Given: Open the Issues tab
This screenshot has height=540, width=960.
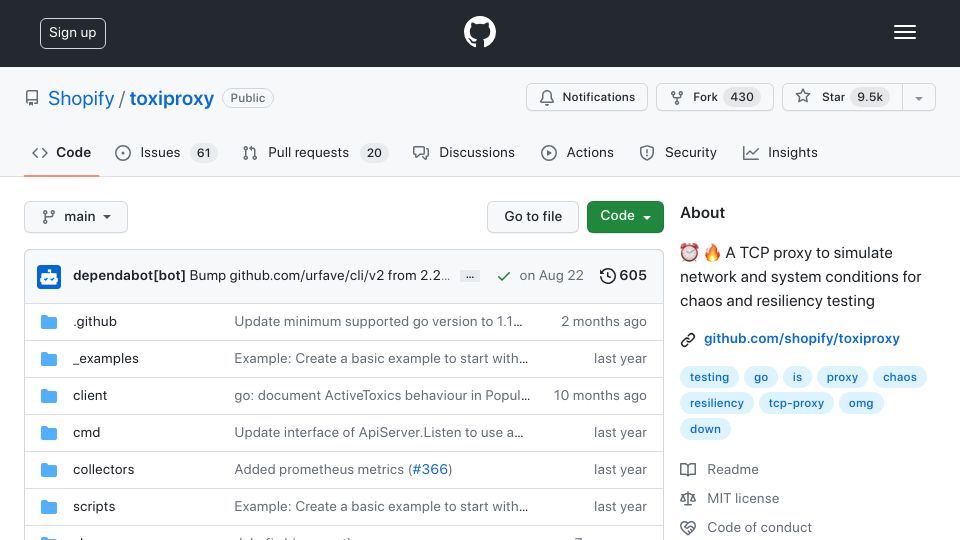Looking at the screenshot, I should (x=165, y=152).
